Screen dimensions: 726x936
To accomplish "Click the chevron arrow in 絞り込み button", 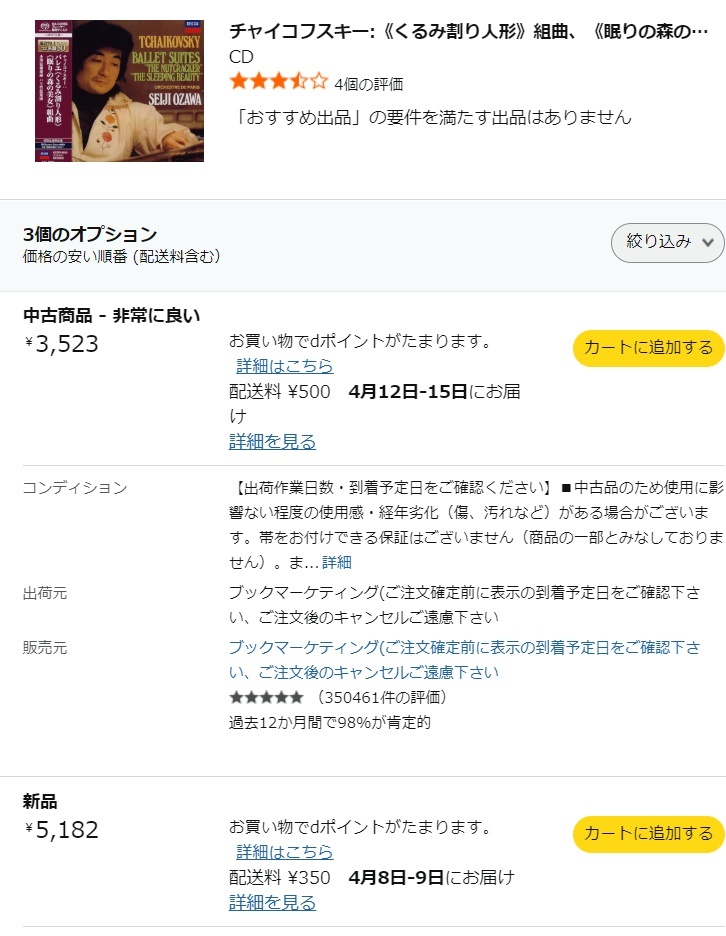I will 707,242.
